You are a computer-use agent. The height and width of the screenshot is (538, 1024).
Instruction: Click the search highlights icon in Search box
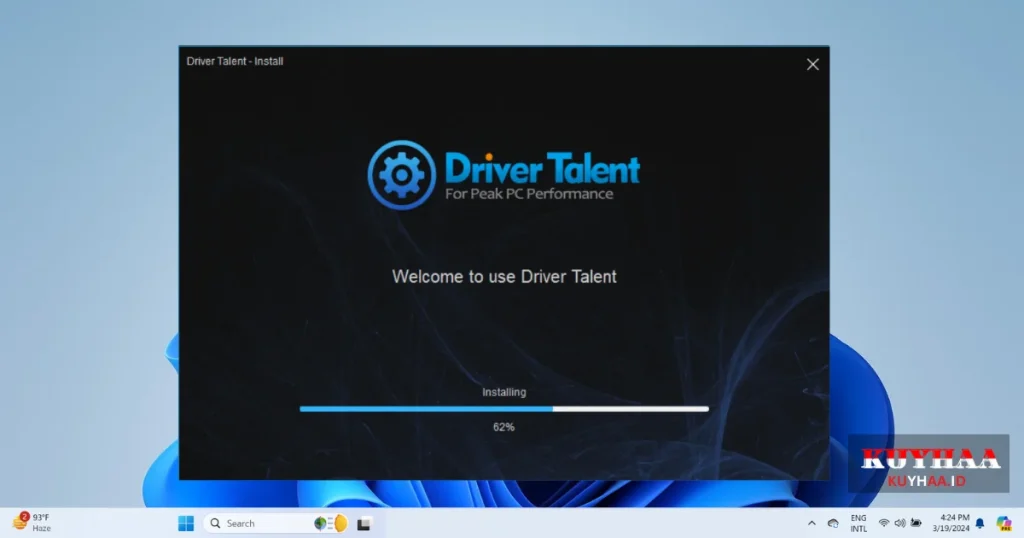pyautogui.click(x=331, y=523)
